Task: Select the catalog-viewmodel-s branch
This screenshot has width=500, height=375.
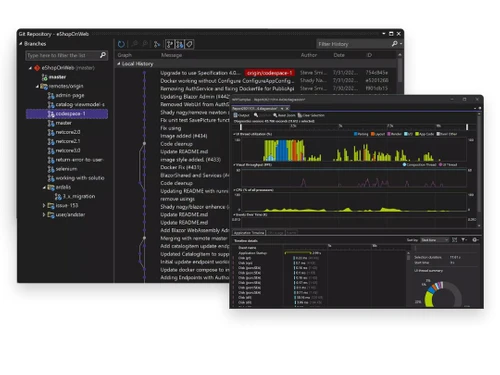Action: [80, 105]
